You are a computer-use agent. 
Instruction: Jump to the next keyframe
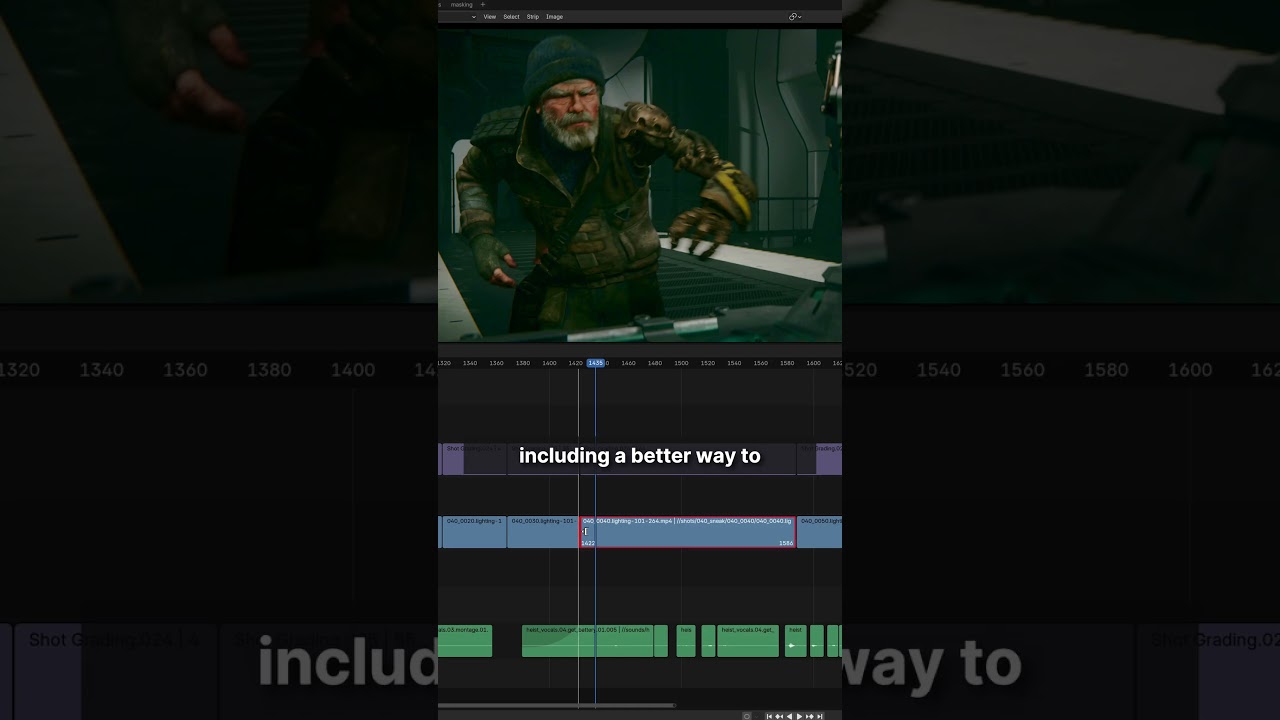[x=809, y=716]
